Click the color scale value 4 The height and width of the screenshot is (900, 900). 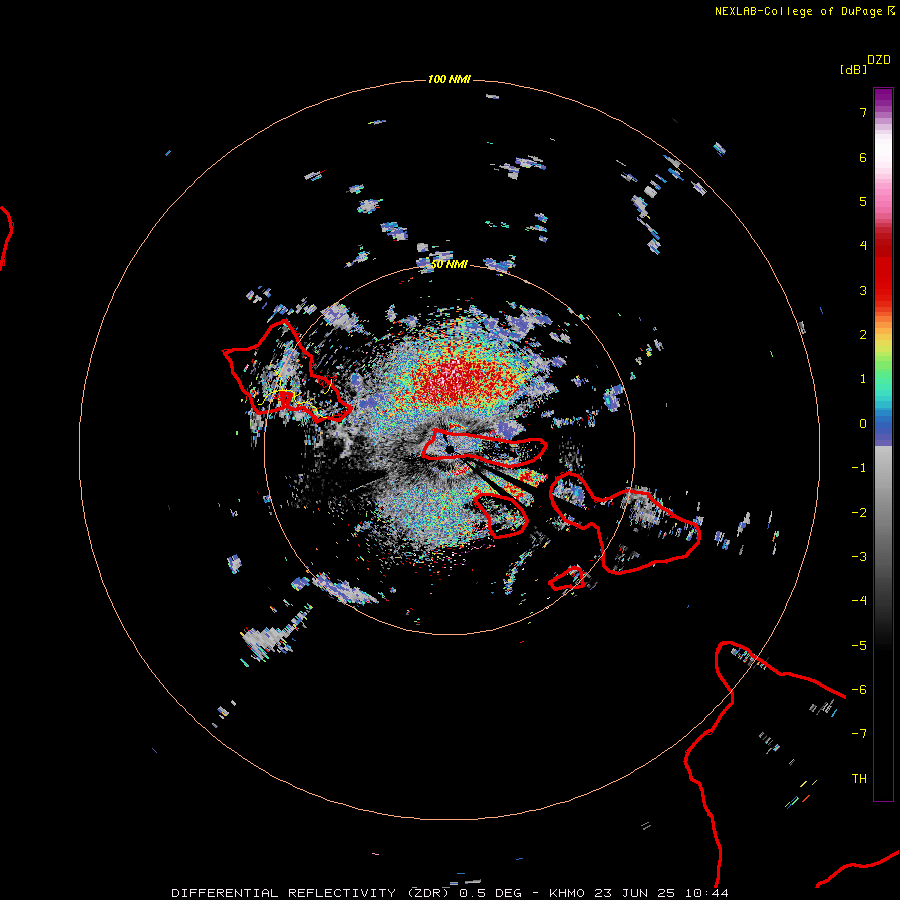point(863,246)
